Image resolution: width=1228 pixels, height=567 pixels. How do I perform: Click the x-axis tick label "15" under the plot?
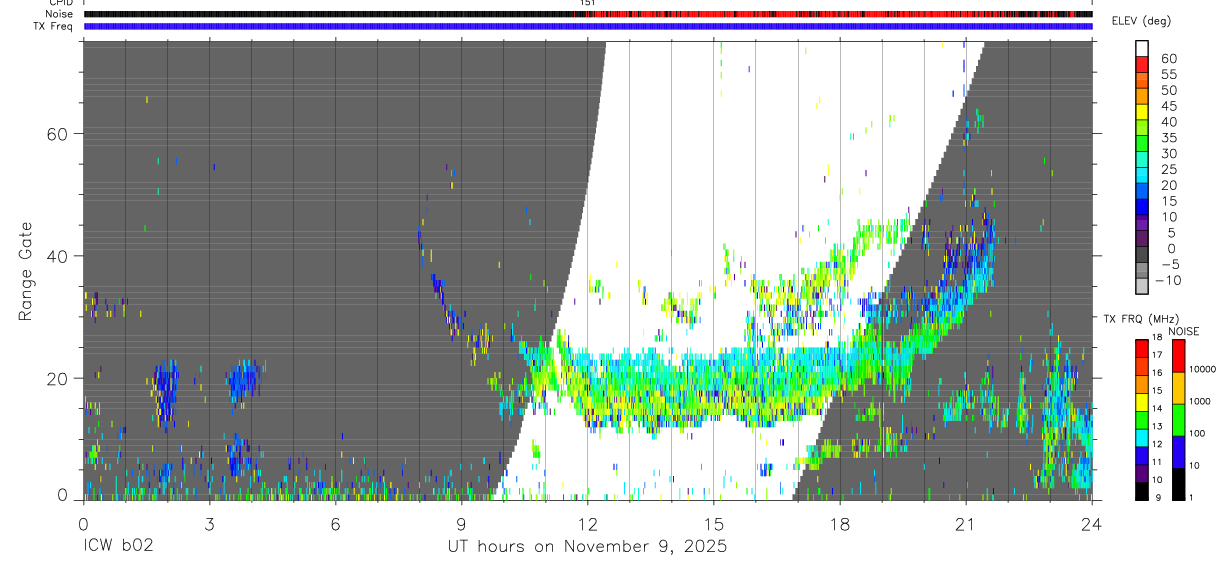tap(713, 524)
